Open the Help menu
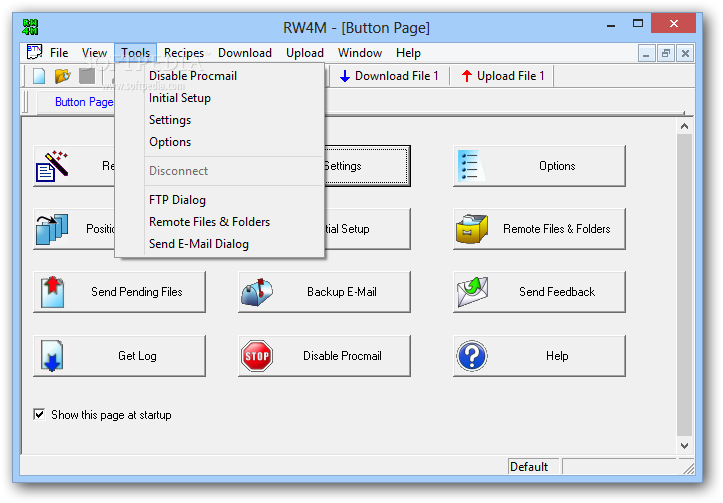Image resolution: width=723 pixels, height=503 pixels. [x=408, y=53]
